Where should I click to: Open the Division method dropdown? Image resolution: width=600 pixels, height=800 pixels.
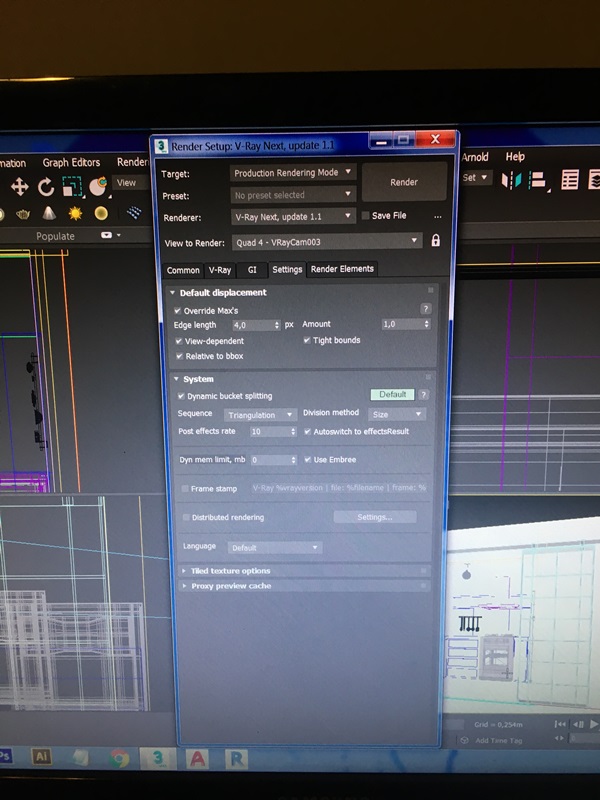[x=396, y=414]
